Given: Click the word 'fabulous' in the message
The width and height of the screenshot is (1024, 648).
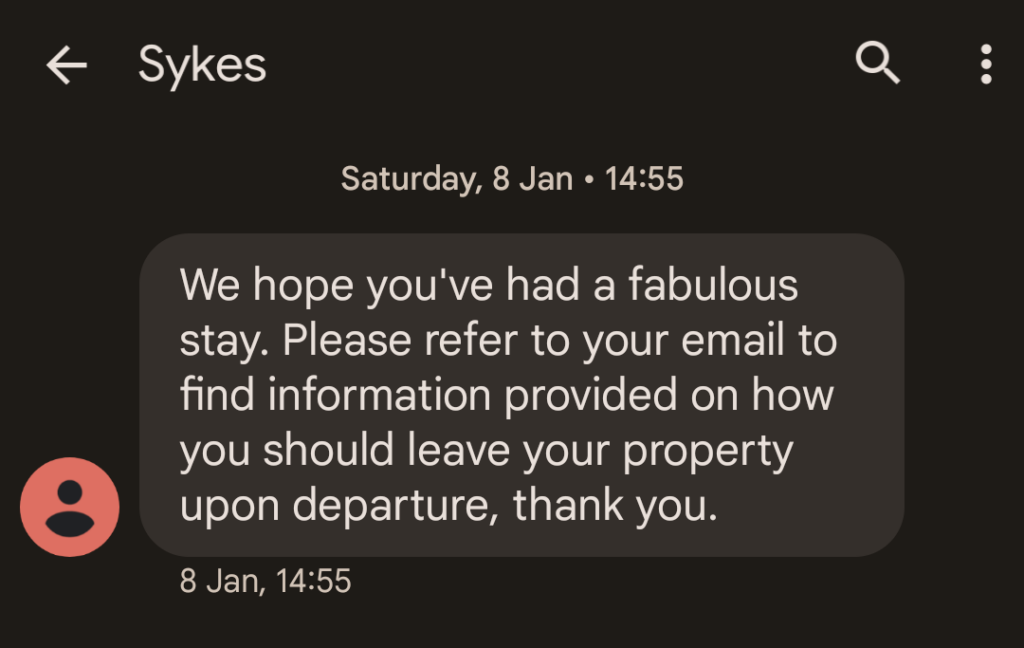Looking at the screenshot, I should tap(712, 286).
